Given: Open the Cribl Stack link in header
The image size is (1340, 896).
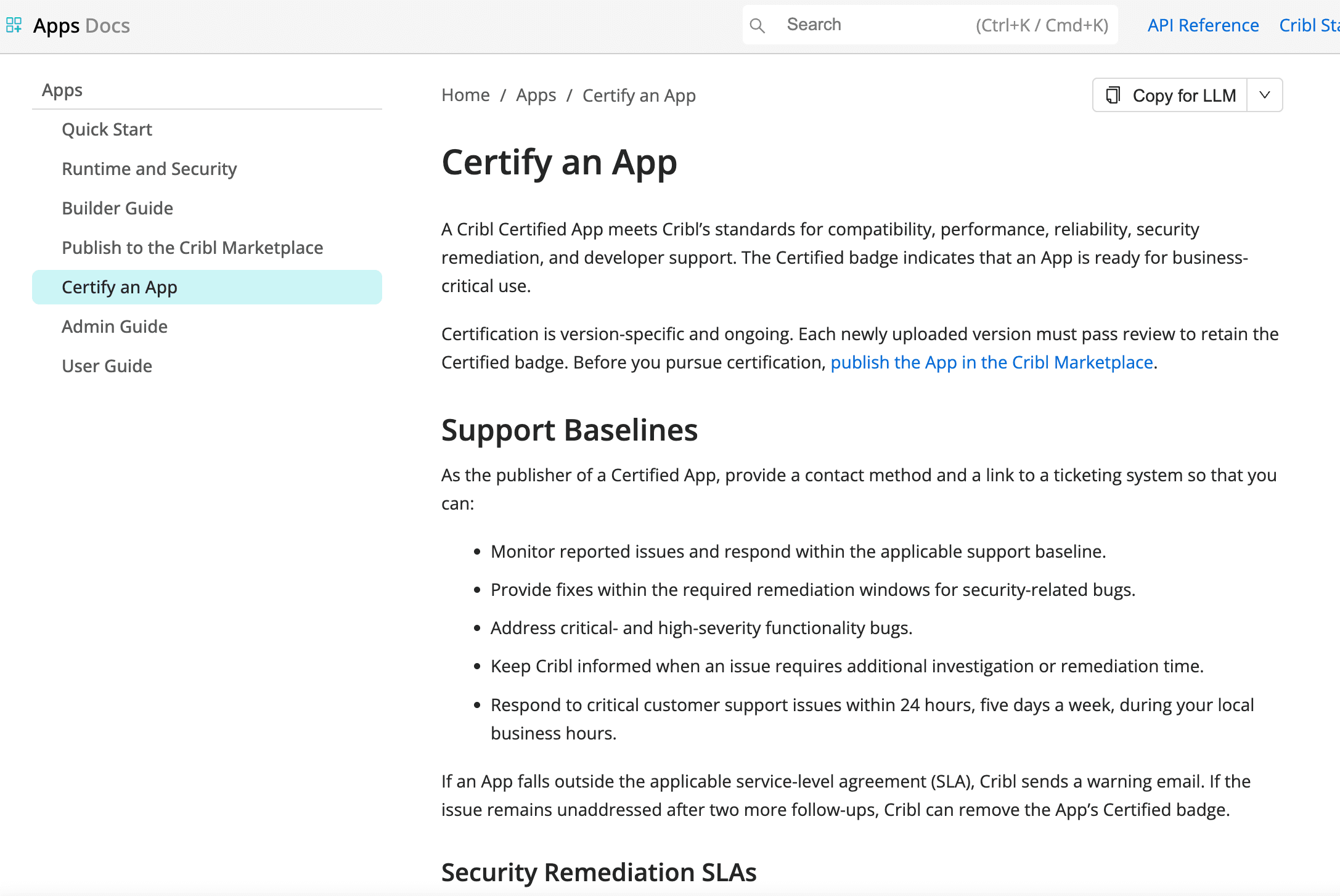Looking at the screenshot, I should tap(1309, 25).
